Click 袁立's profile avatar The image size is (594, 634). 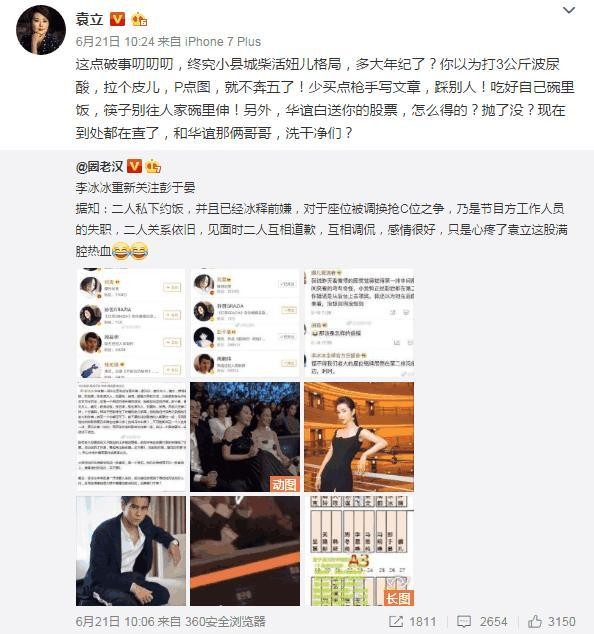[41, 30]
